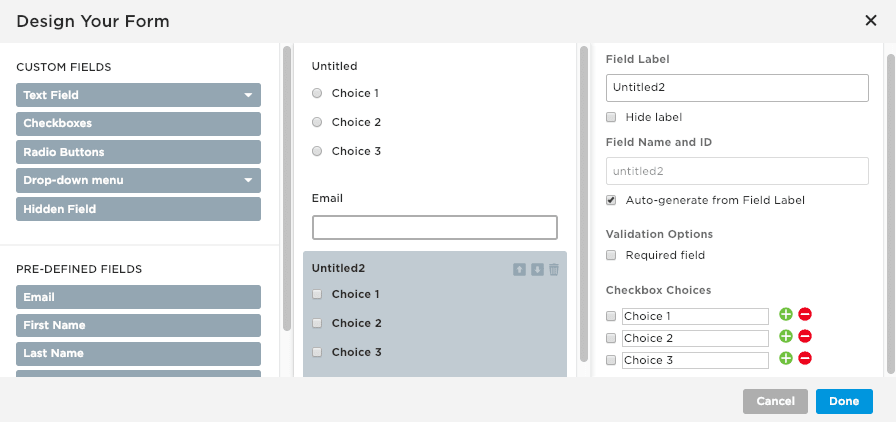This screenshot has width=896, height=422.
Task: Open the Drop-down menu field options arrow
Action: pos(247,181)
